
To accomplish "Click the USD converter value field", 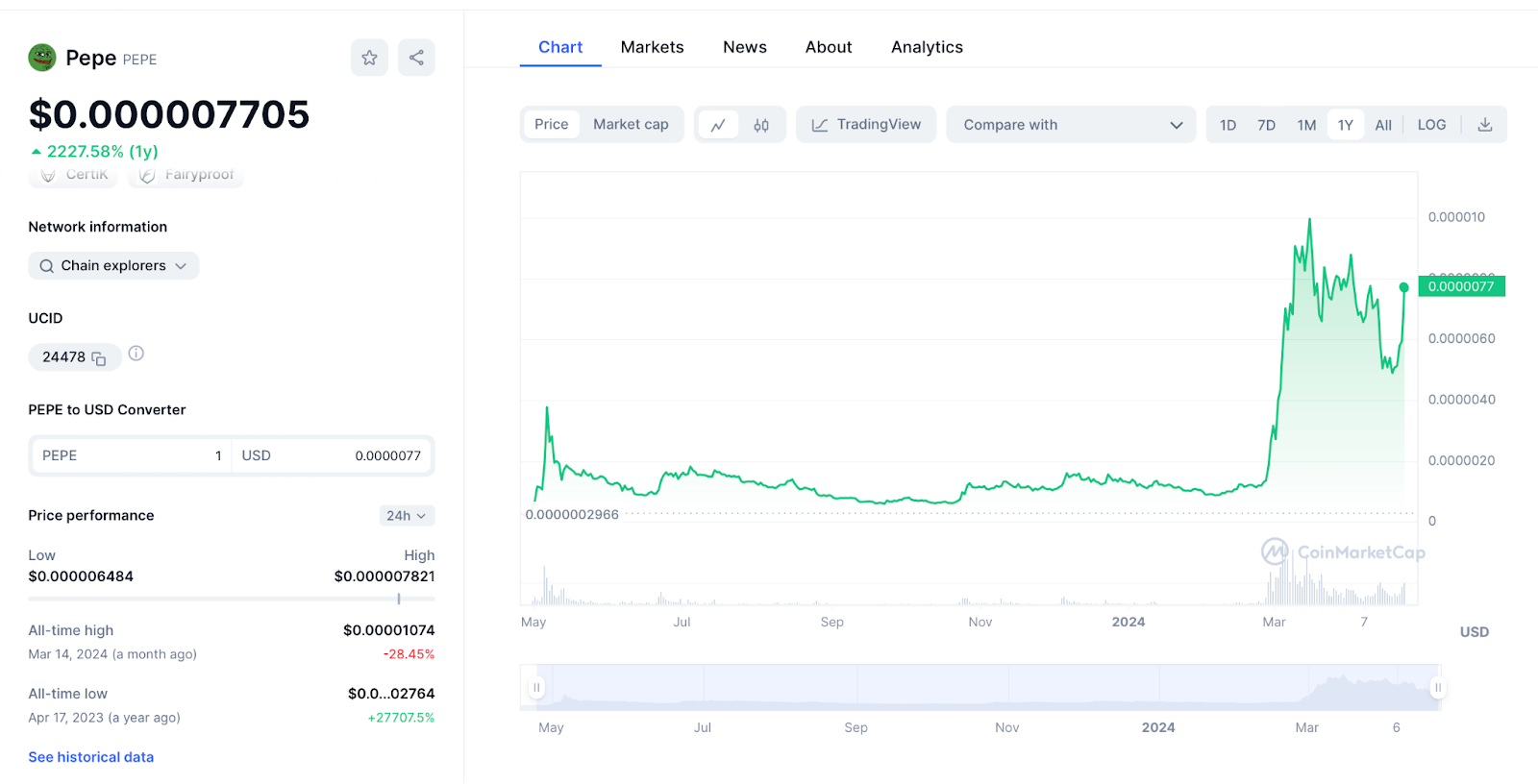I will click(x=332, y=455).
